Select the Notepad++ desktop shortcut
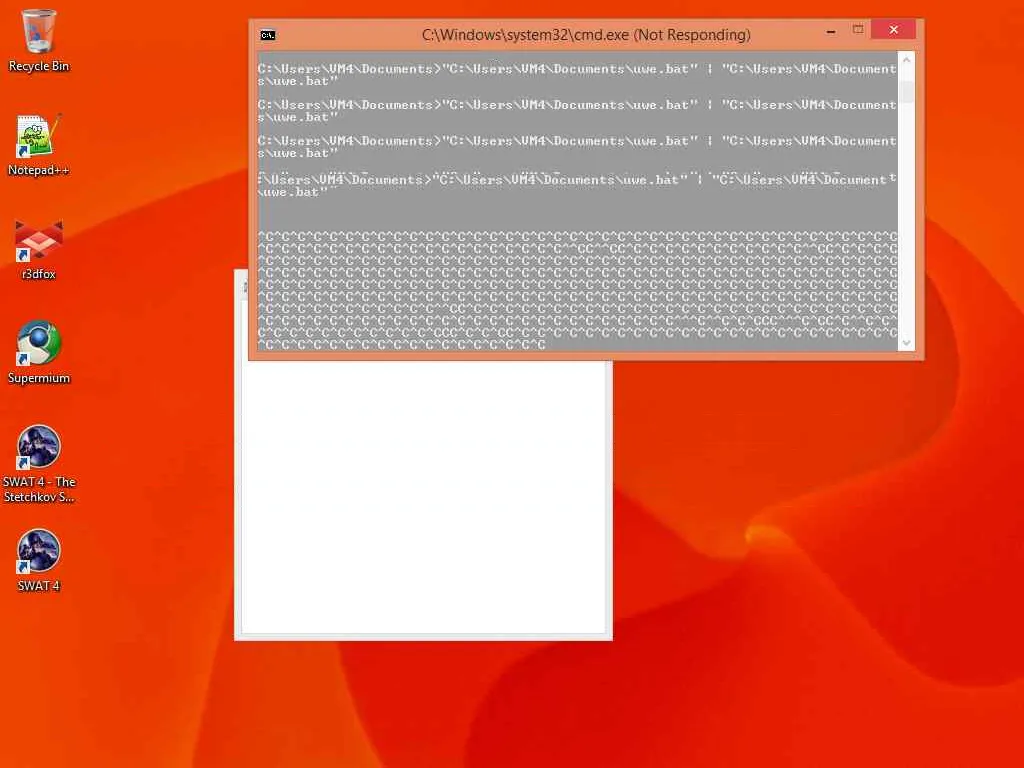 [x=39, y=145]
